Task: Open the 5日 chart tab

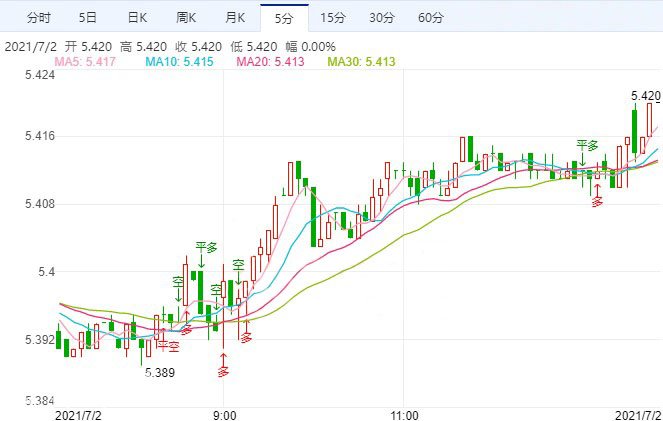Action: pos(88,18)
